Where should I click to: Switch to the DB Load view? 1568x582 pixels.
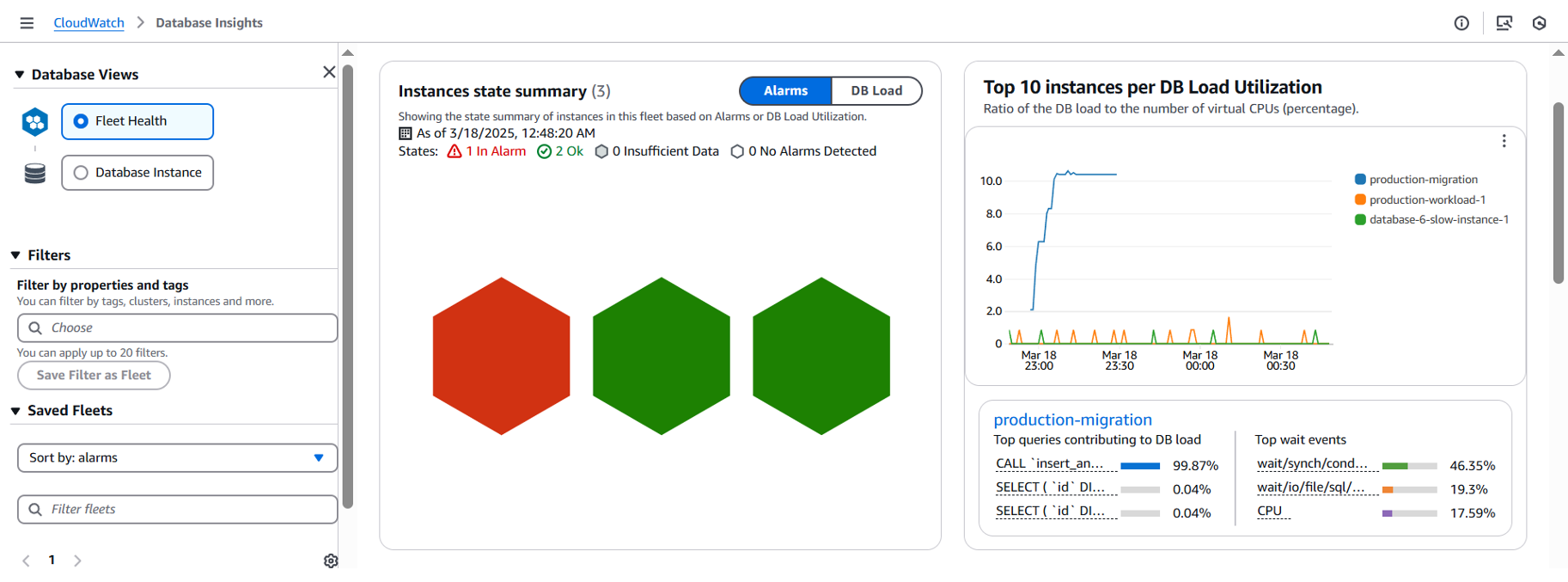coord(876,91)
